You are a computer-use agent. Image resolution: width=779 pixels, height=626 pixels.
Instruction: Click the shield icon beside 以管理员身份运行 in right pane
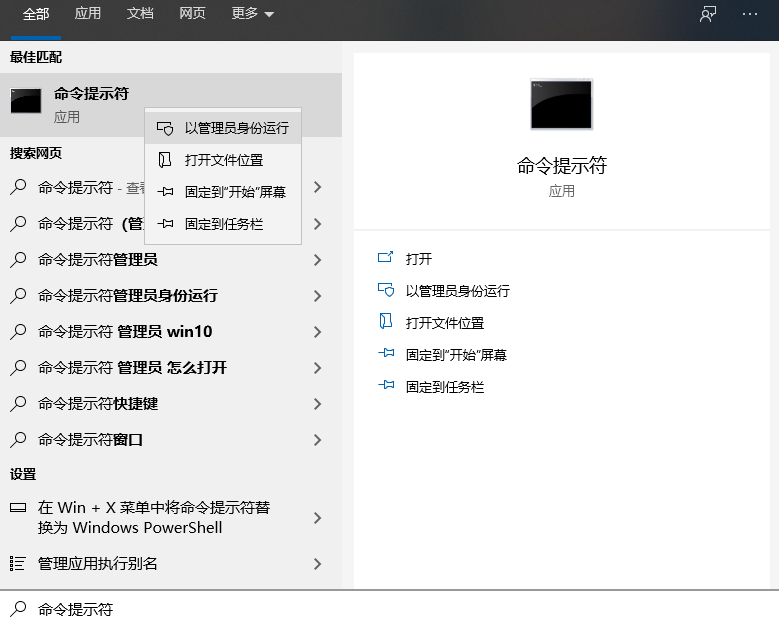[386, 290]
